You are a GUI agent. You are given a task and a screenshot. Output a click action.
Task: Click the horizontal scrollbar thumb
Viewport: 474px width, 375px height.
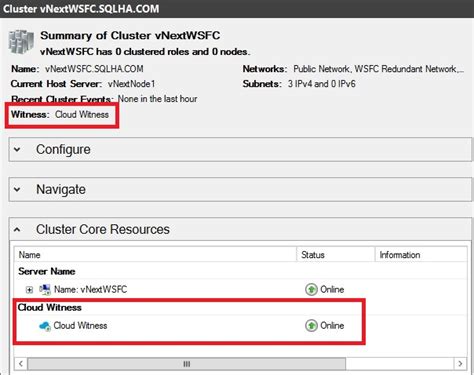tap(187, 364)
